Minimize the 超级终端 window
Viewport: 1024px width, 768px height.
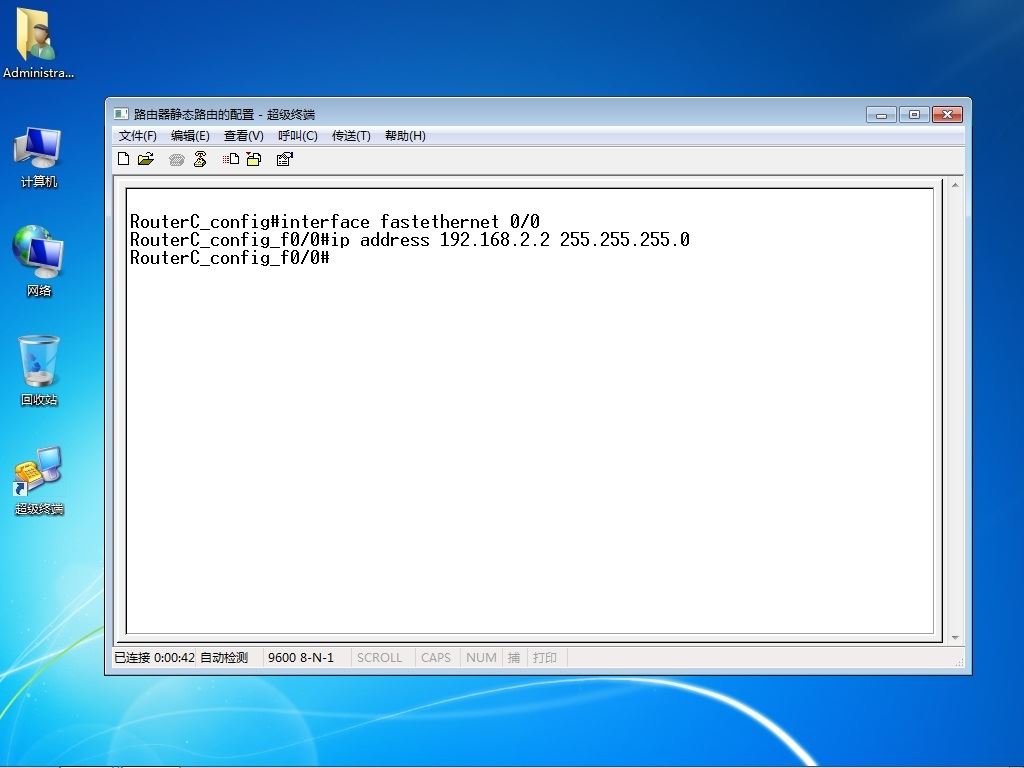click(x=881, y=115)
